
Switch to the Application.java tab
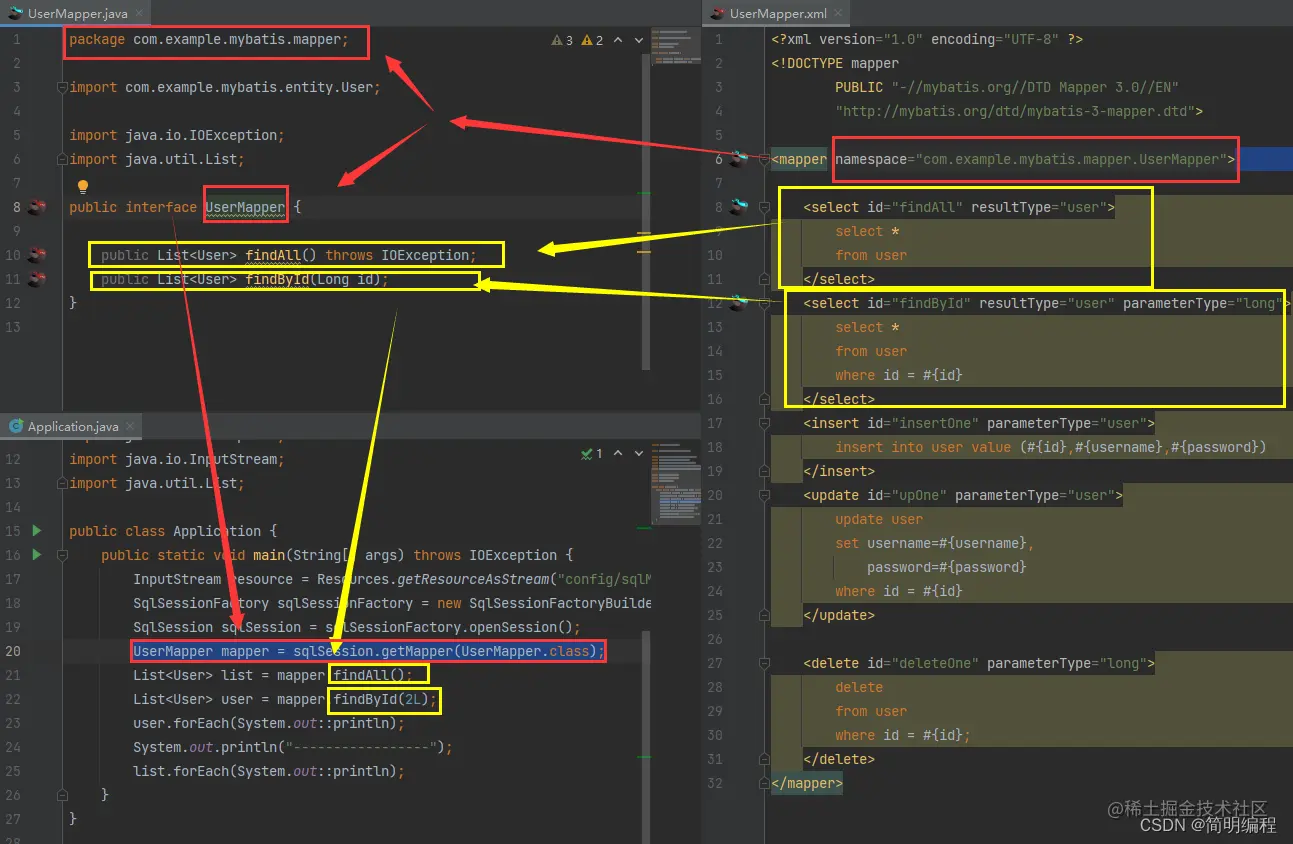click(x=73, y=426)
